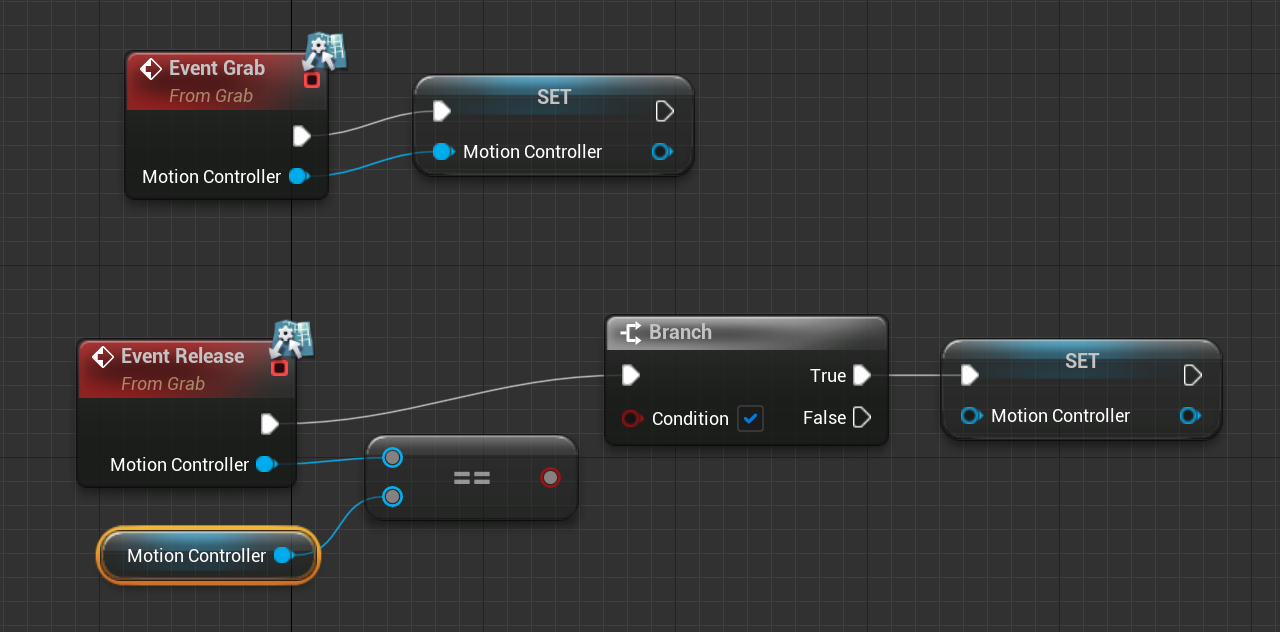Click the Event Grab diamond event icon
Screen dimensions: 1280x632
pyautogui.click(x=151, y=68)
